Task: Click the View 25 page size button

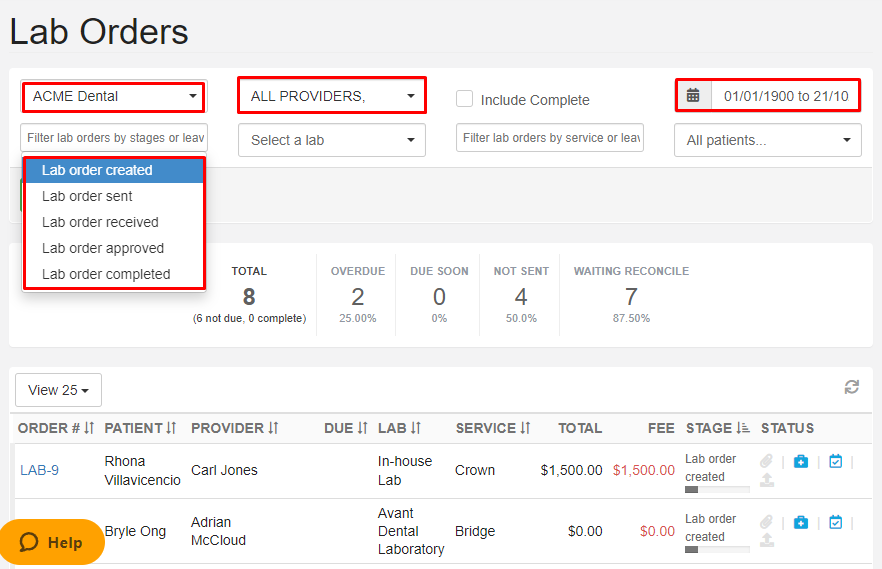Action: (58, 390)
